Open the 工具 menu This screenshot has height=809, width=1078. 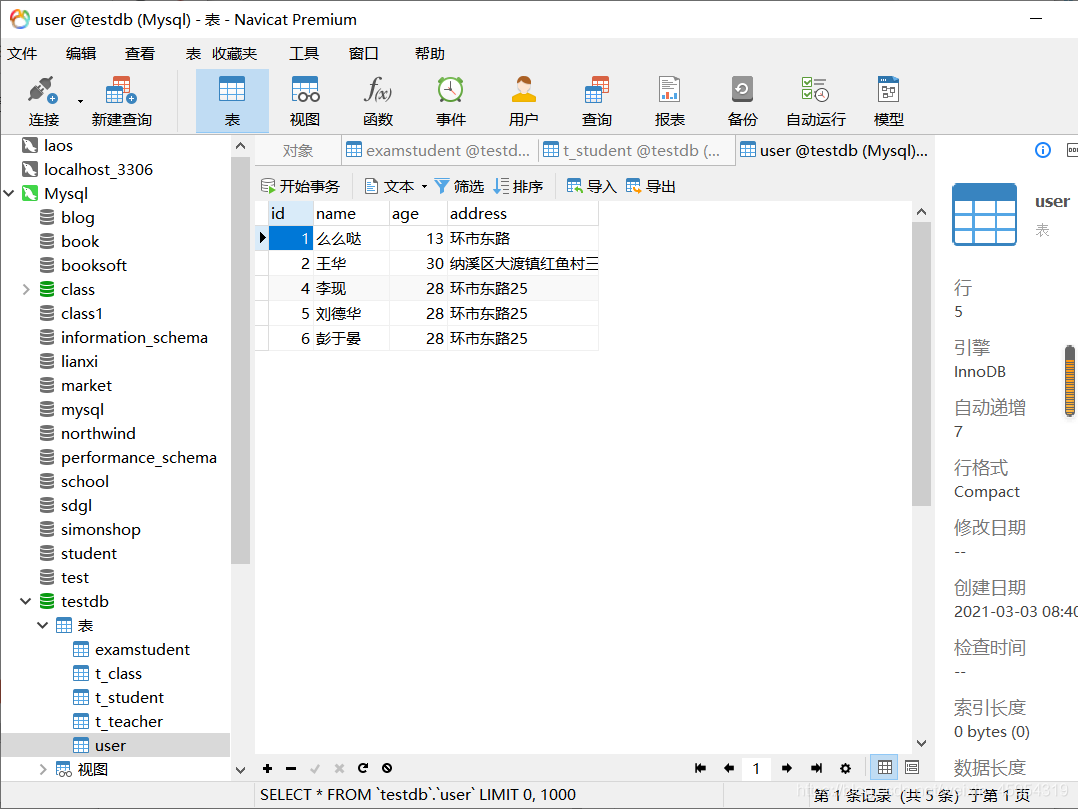tap(304, 53)
